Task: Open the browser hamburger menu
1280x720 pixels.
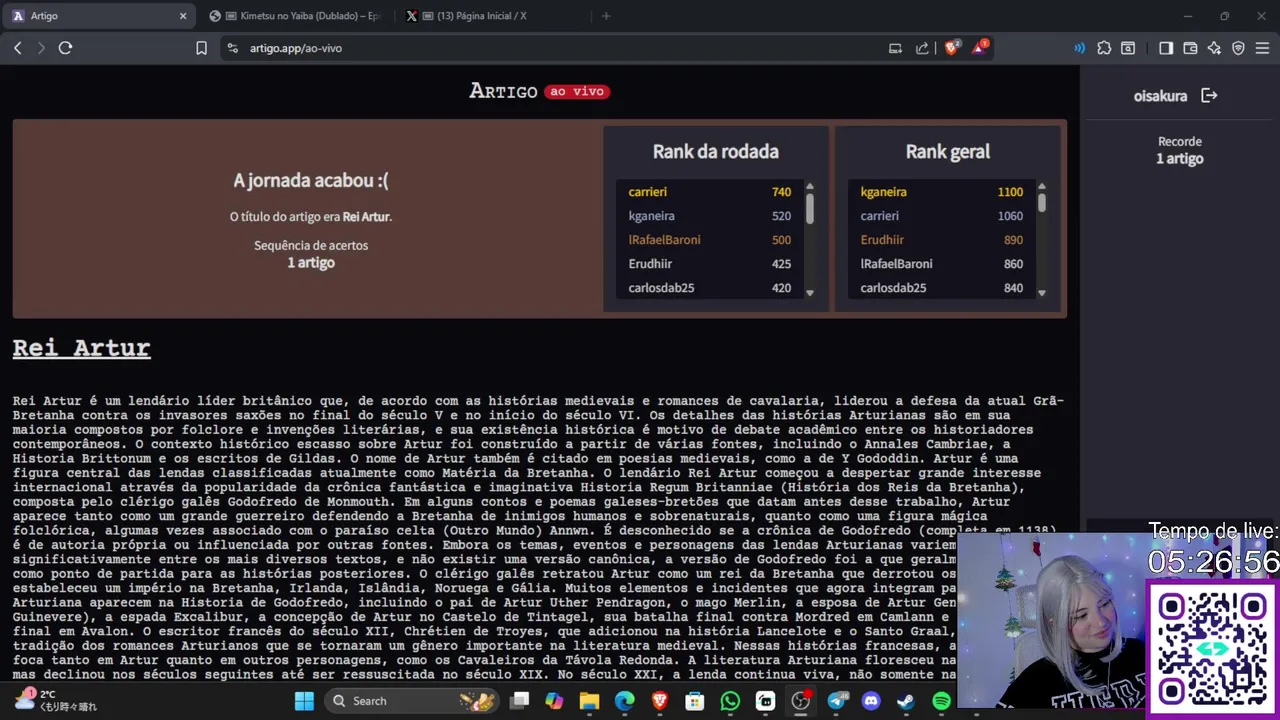Action: [1262, 48]
